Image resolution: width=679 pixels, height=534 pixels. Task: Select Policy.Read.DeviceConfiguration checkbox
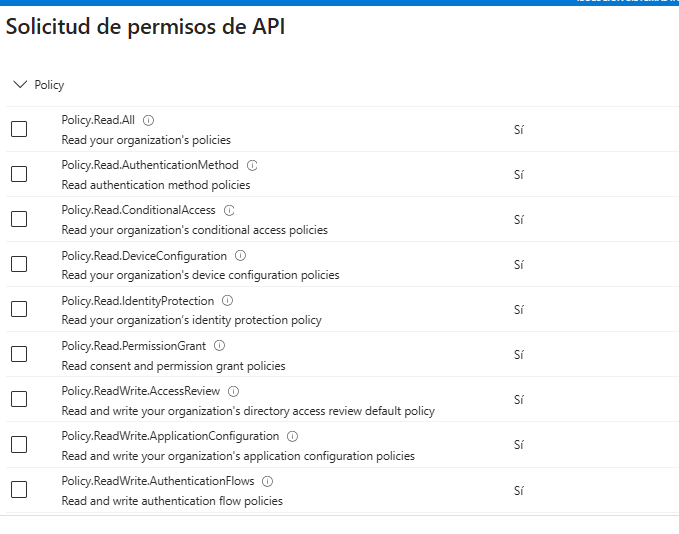pos(19,264)
